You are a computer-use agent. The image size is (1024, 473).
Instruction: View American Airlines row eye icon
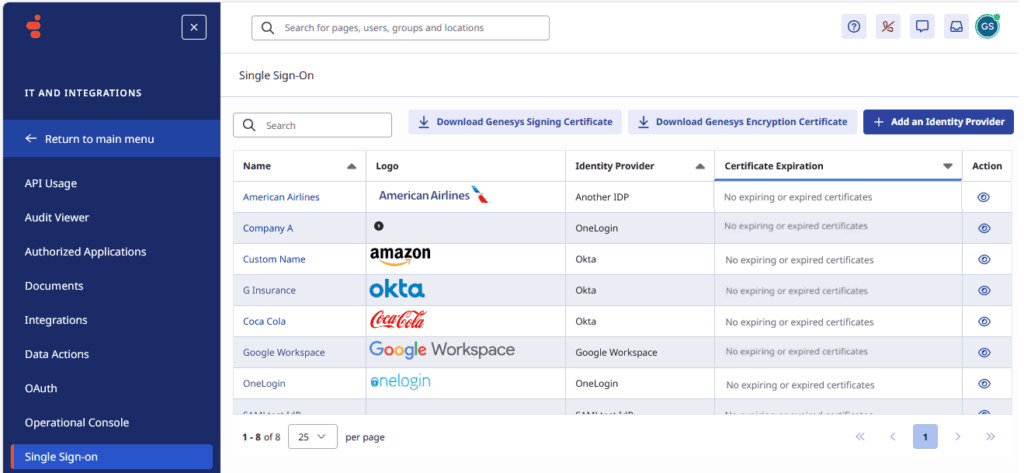984,197
